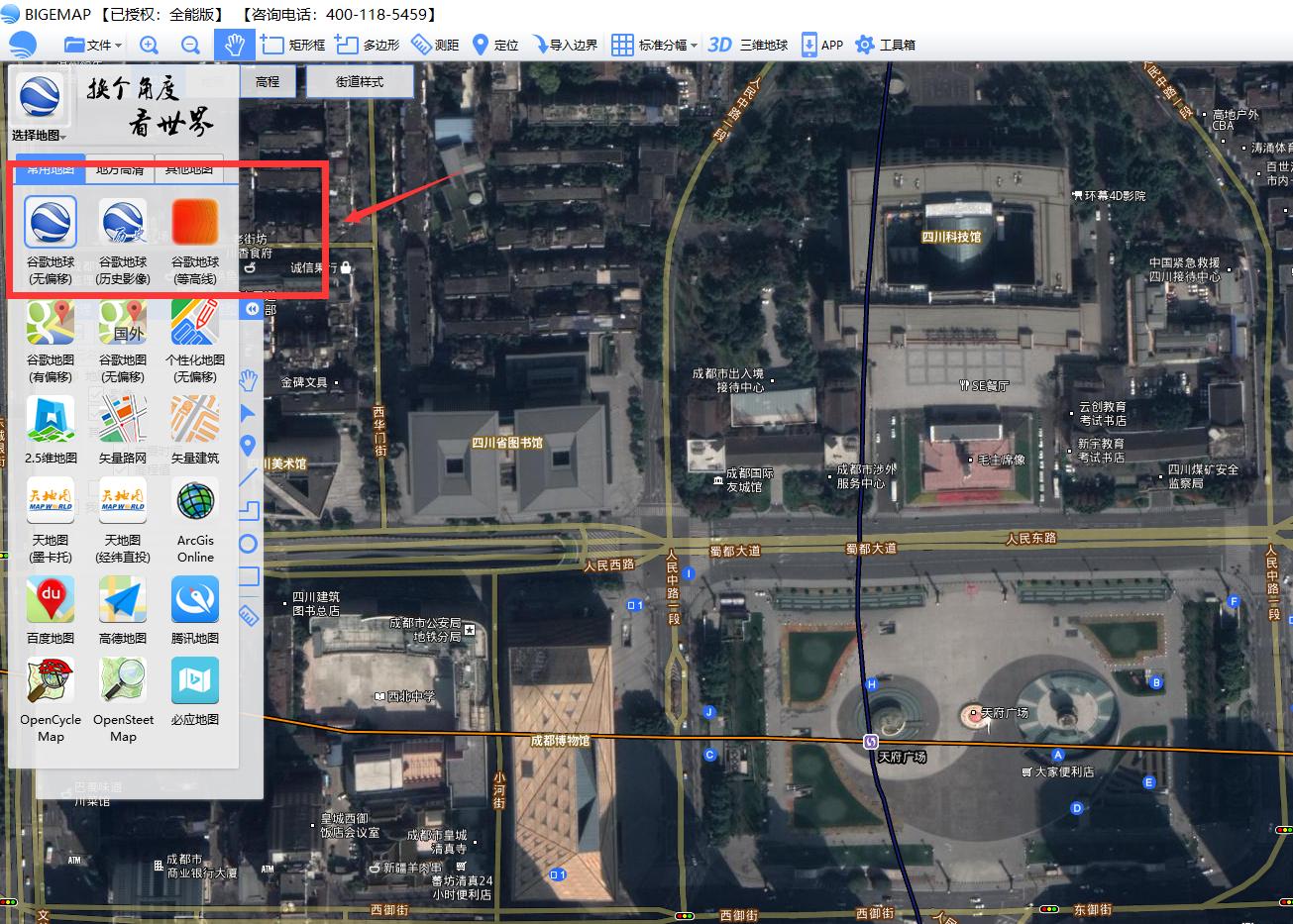Image resolution: width=1293 pixels, height=924 pixels.
Task: Click the zoom in magnifier tool
Action: (x=149, y=45)
